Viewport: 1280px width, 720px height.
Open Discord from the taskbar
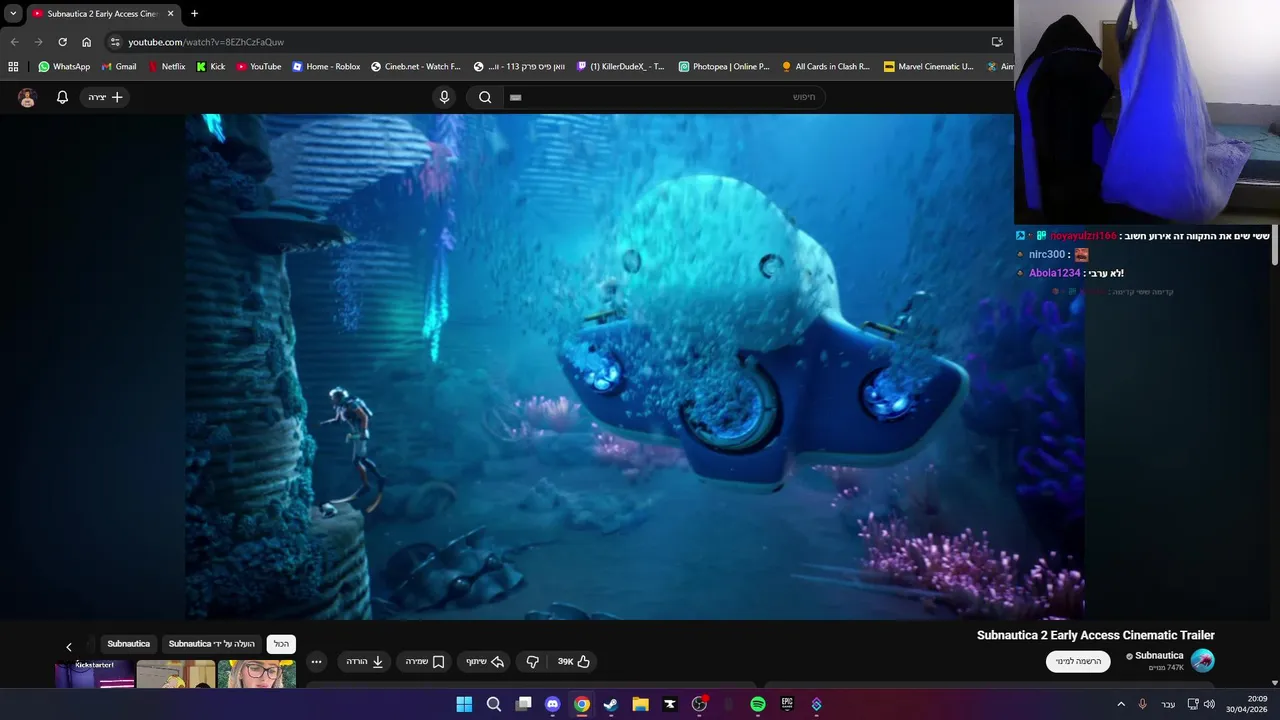[552, 704]
